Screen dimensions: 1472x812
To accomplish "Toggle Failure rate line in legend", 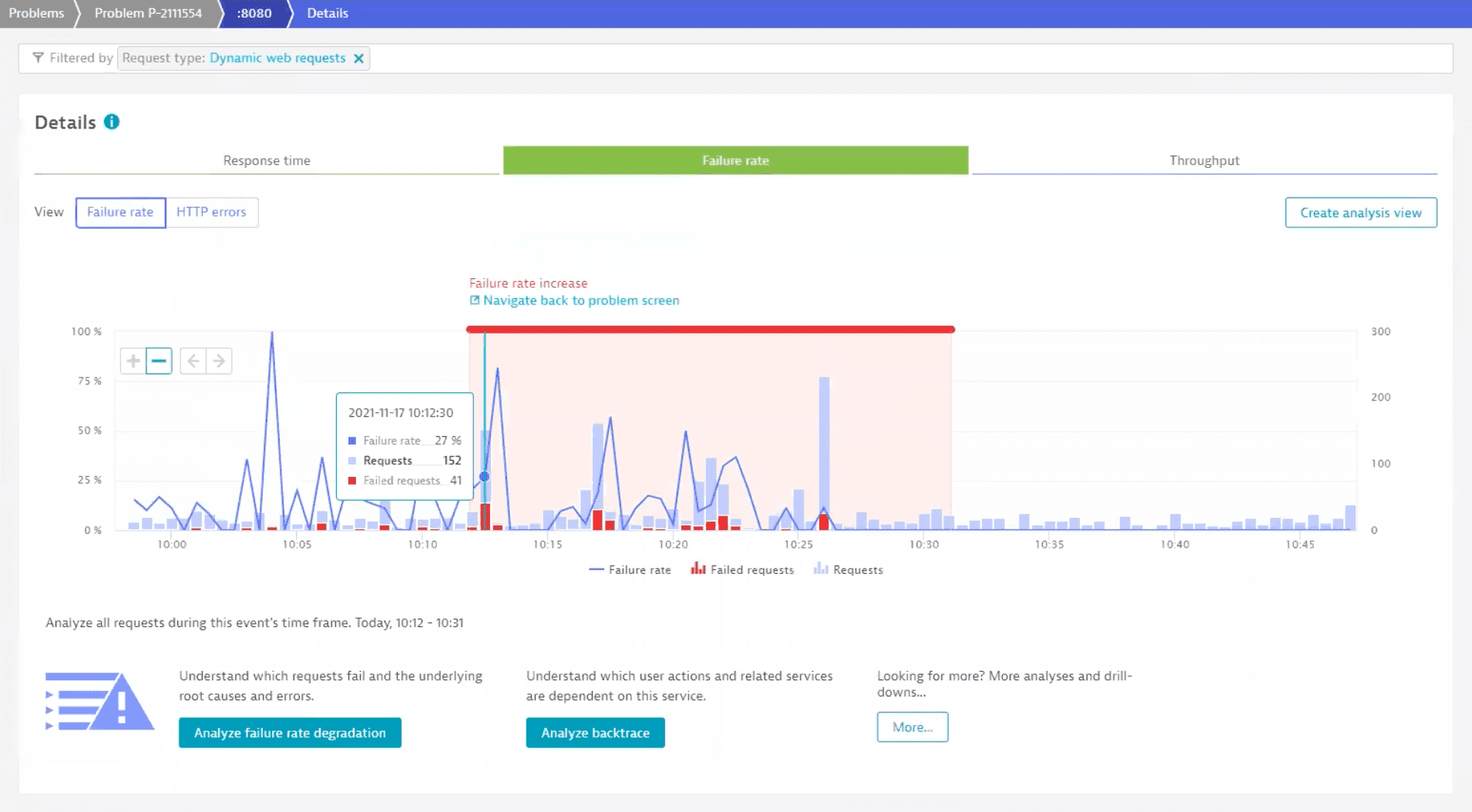I will coord(630,570).
